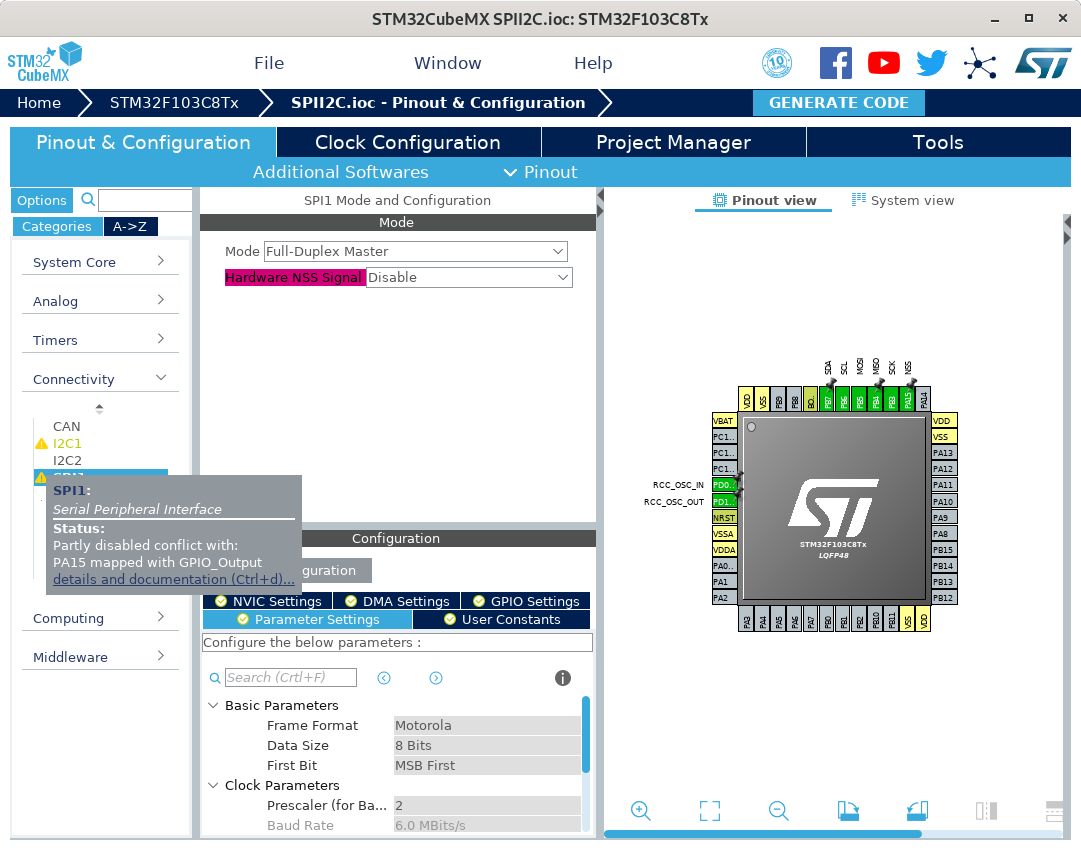1081x850 pixels.
Task: Click the STM32F103C8Tx breadcrumb
Action: [174, 103]
